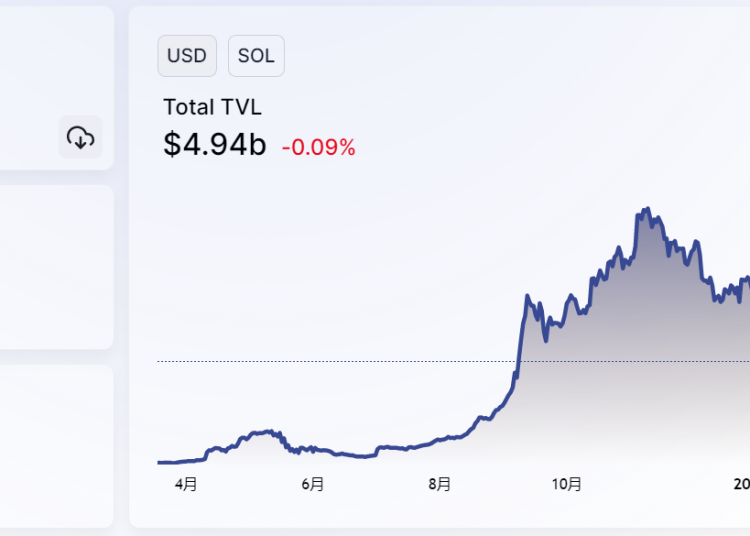Switch TVL denomination to USD
750x536 pixels.
[x=187, y=56]
